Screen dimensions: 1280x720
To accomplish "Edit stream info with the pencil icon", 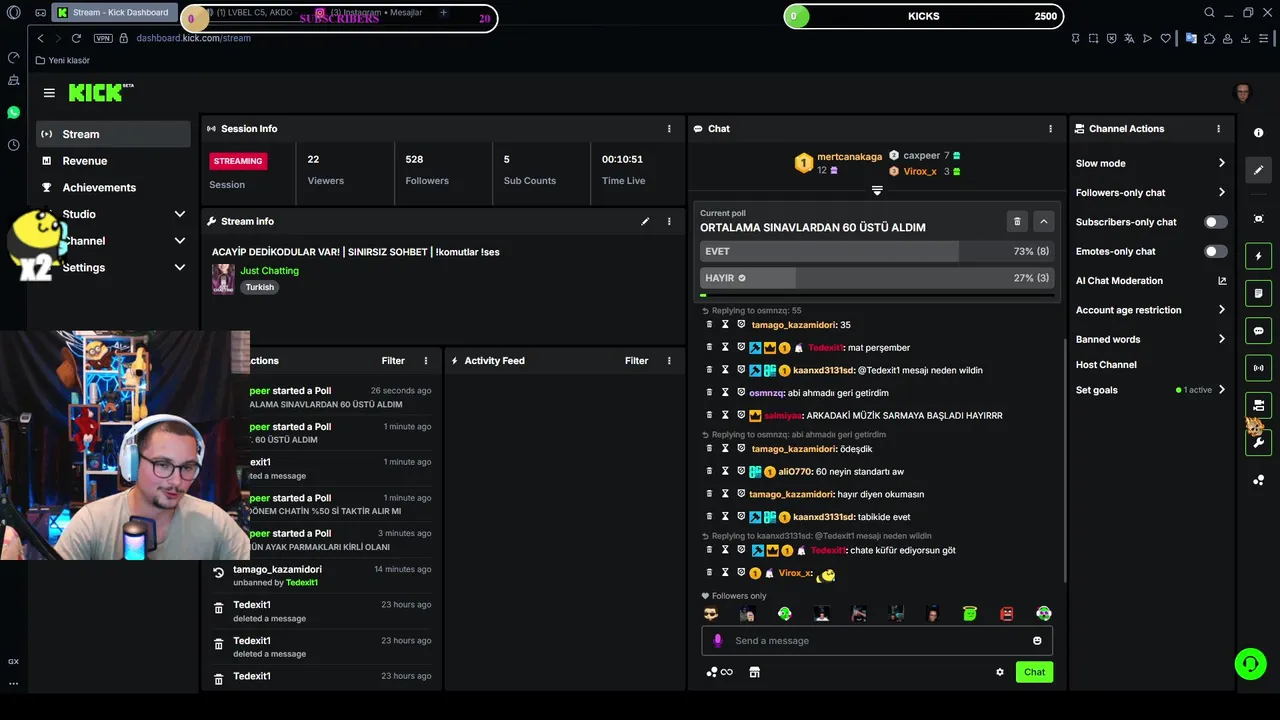I will click(645, 222).
